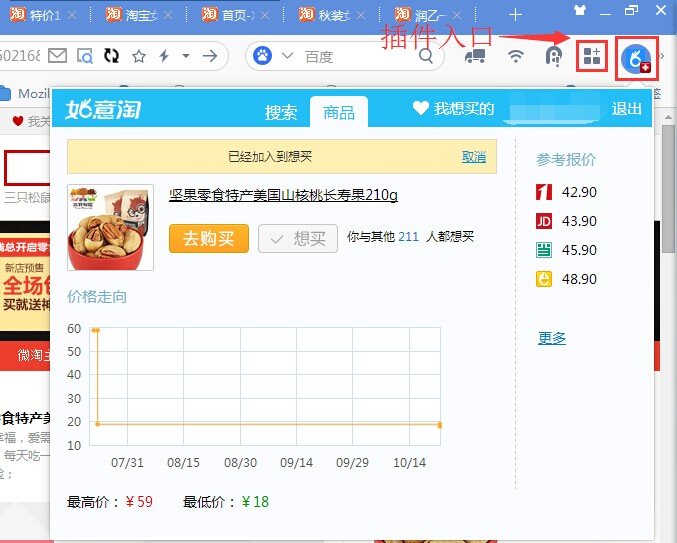Screen dimensions: 677x543
Task: Reload the page with refresh icon
Action: click(111, 56)
